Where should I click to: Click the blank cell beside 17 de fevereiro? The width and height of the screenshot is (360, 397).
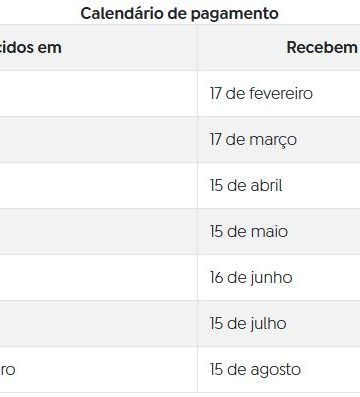coord(99,93)
